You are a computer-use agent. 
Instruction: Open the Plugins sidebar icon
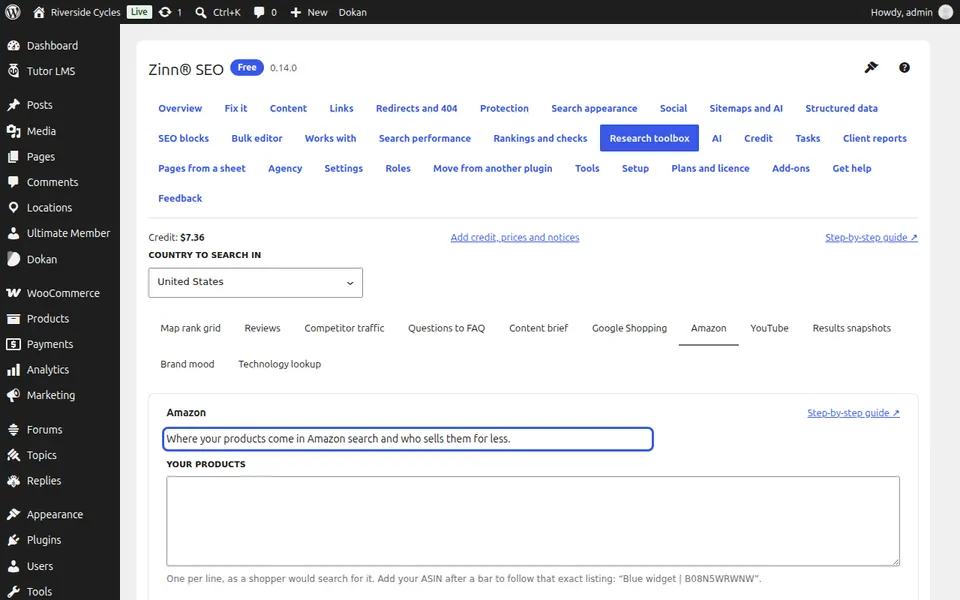[x=13, y=540]
